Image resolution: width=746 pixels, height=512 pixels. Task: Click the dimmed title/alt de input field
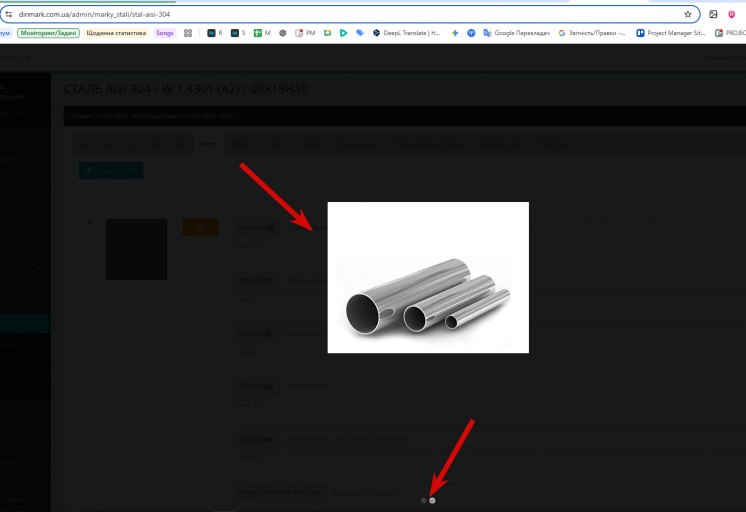pyautogui.click(x=511, y=386)
